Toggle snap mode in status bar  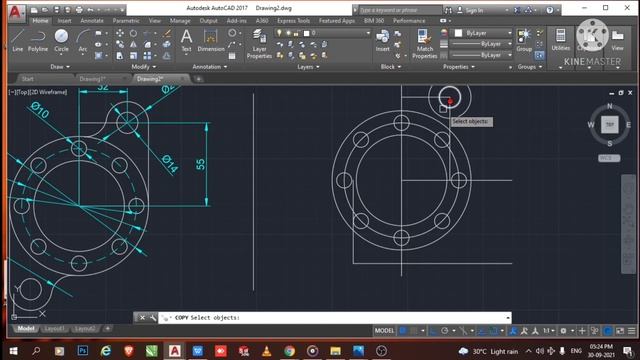pyautogui.click(x=413, y=331)
